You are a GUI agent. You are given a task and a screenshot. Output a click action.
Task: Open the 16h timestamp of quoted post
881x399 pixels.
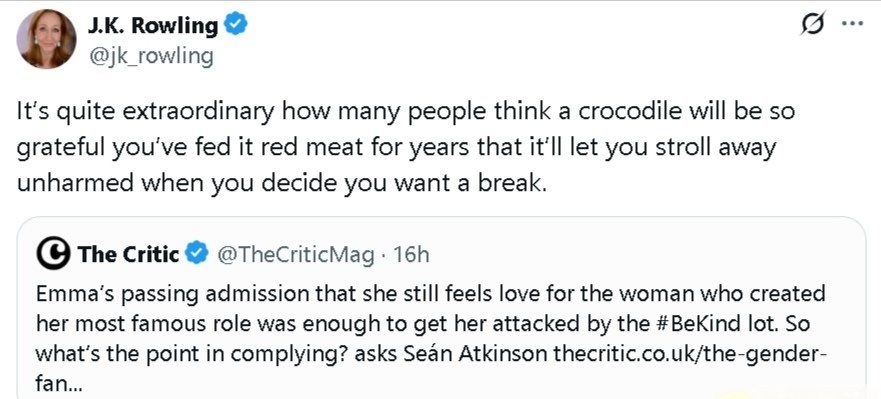click(411, 256)
